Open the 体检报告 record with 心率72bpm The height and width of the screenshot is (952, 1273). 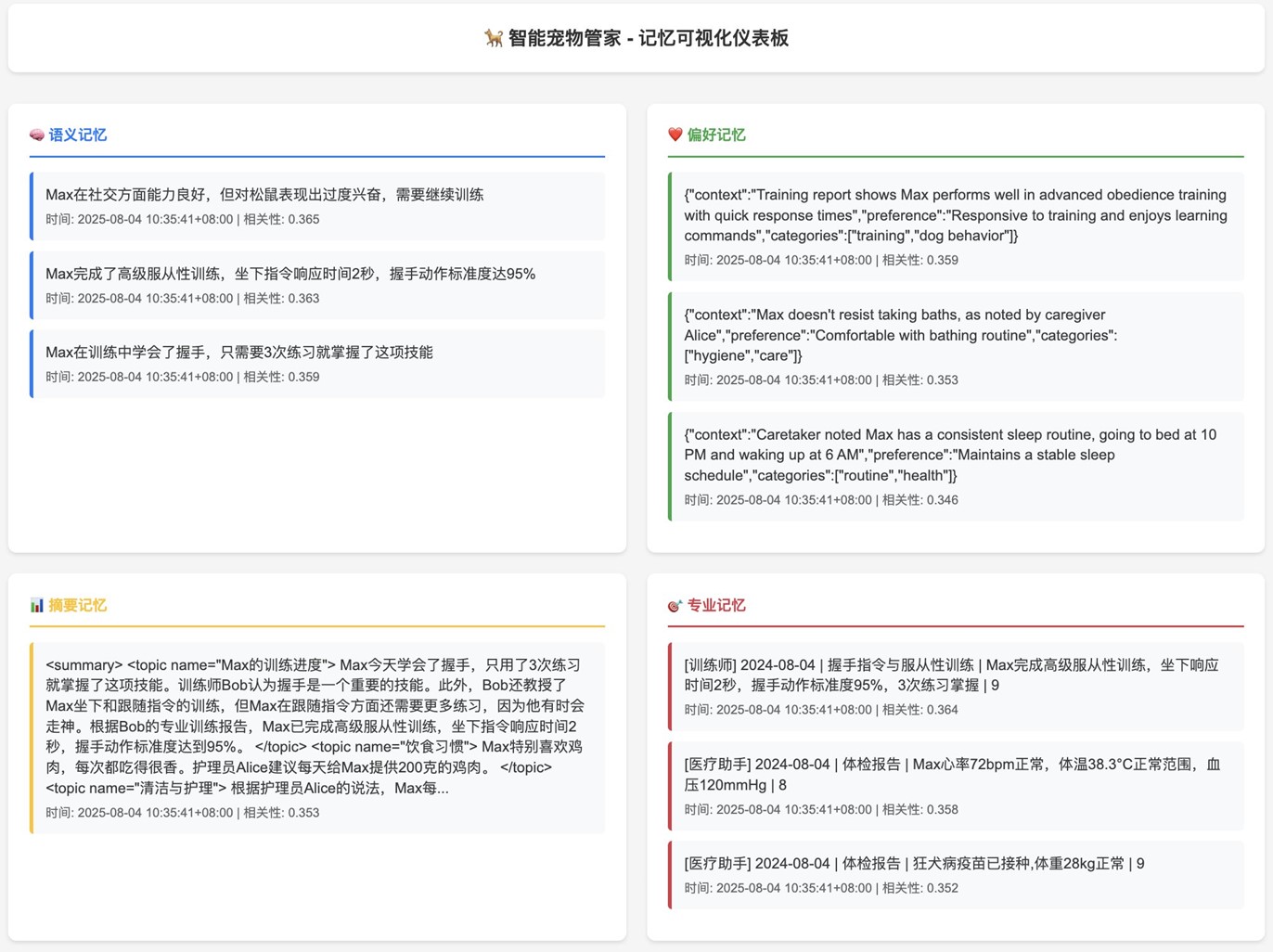tap(956, 786)
